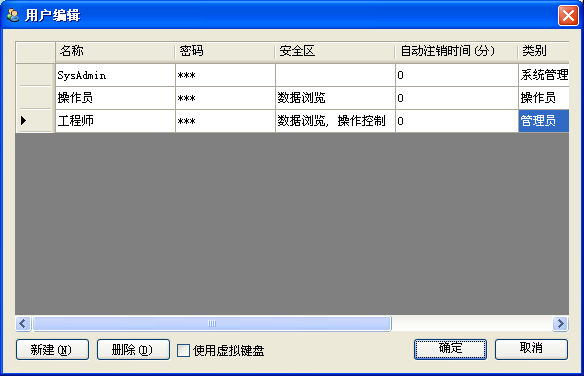Close the 用户编辑 dialog window

point(568,16)
